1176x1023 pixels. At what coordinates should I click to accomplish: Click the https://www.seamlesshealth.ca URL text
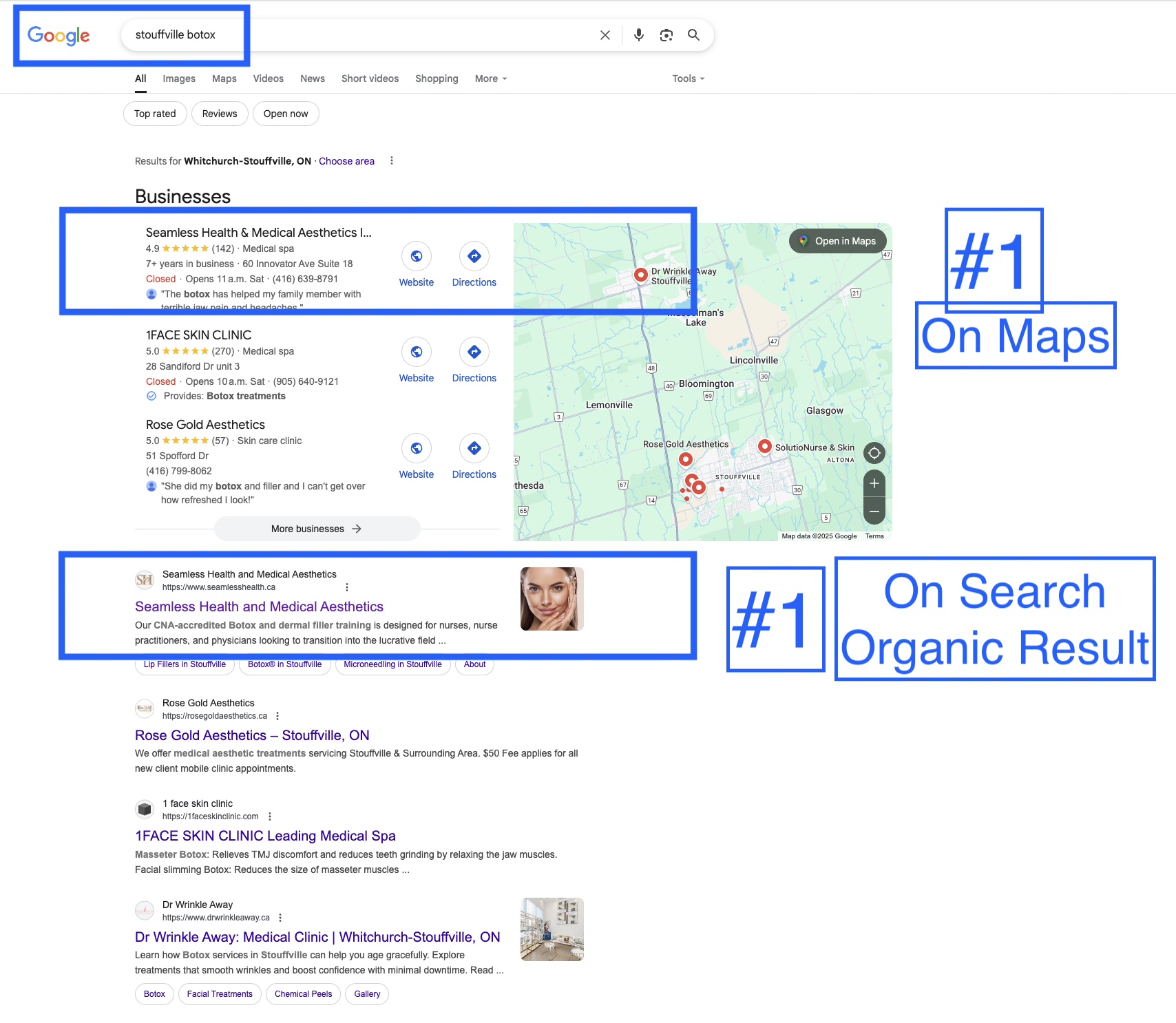coord(219,587)
